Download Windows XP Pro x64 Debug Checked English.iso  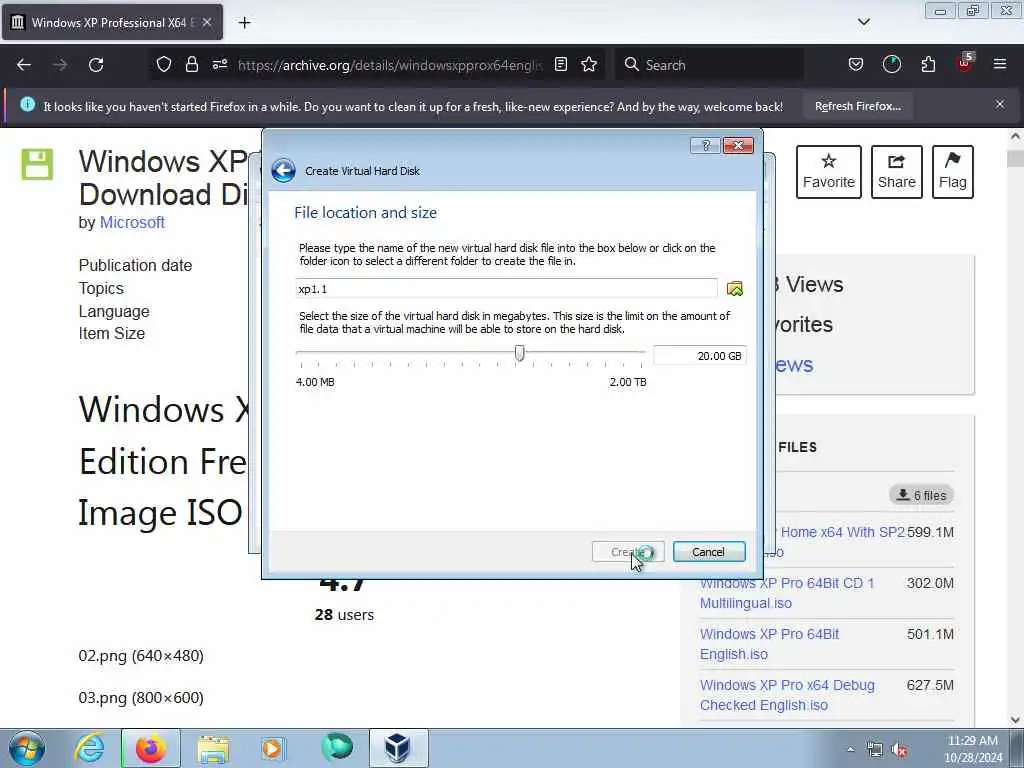(787, 695)
